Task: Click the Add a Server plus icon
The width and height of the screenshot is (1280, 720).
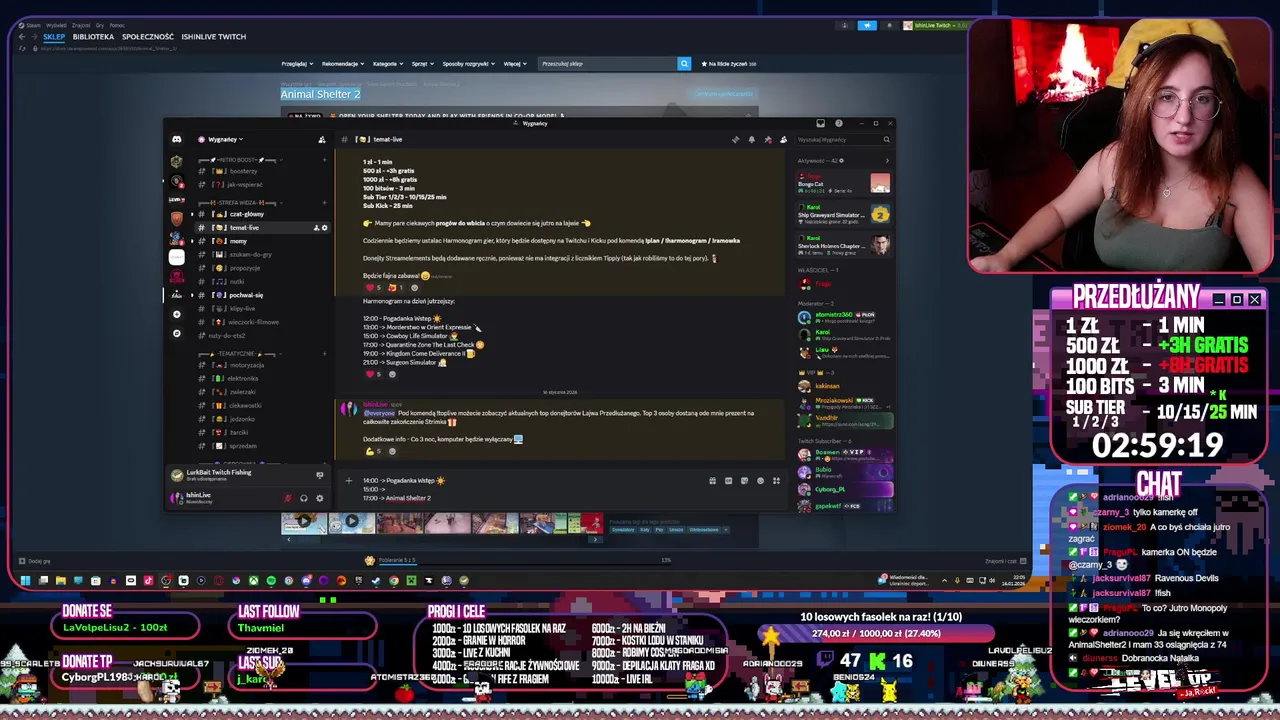Action: pyautogui.click(x=177, y=314)
